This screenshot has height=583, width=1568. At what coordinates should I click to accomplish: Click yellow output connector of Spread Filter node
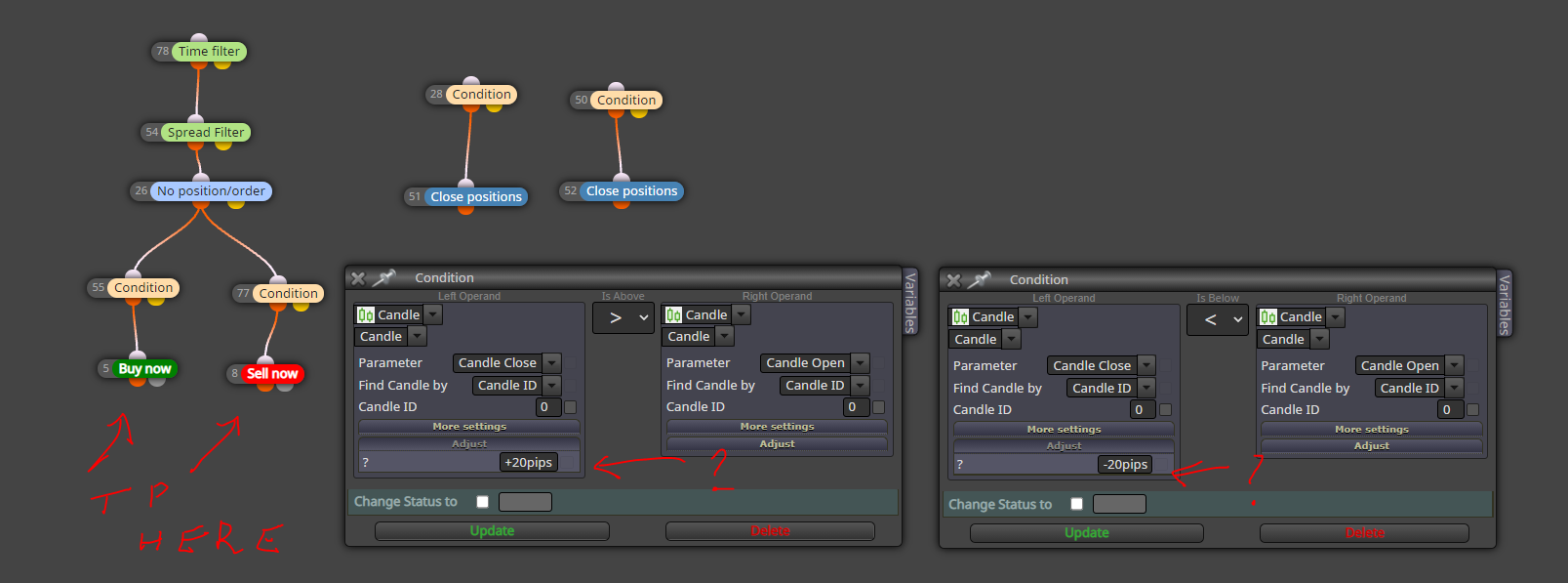pos(223,145)
